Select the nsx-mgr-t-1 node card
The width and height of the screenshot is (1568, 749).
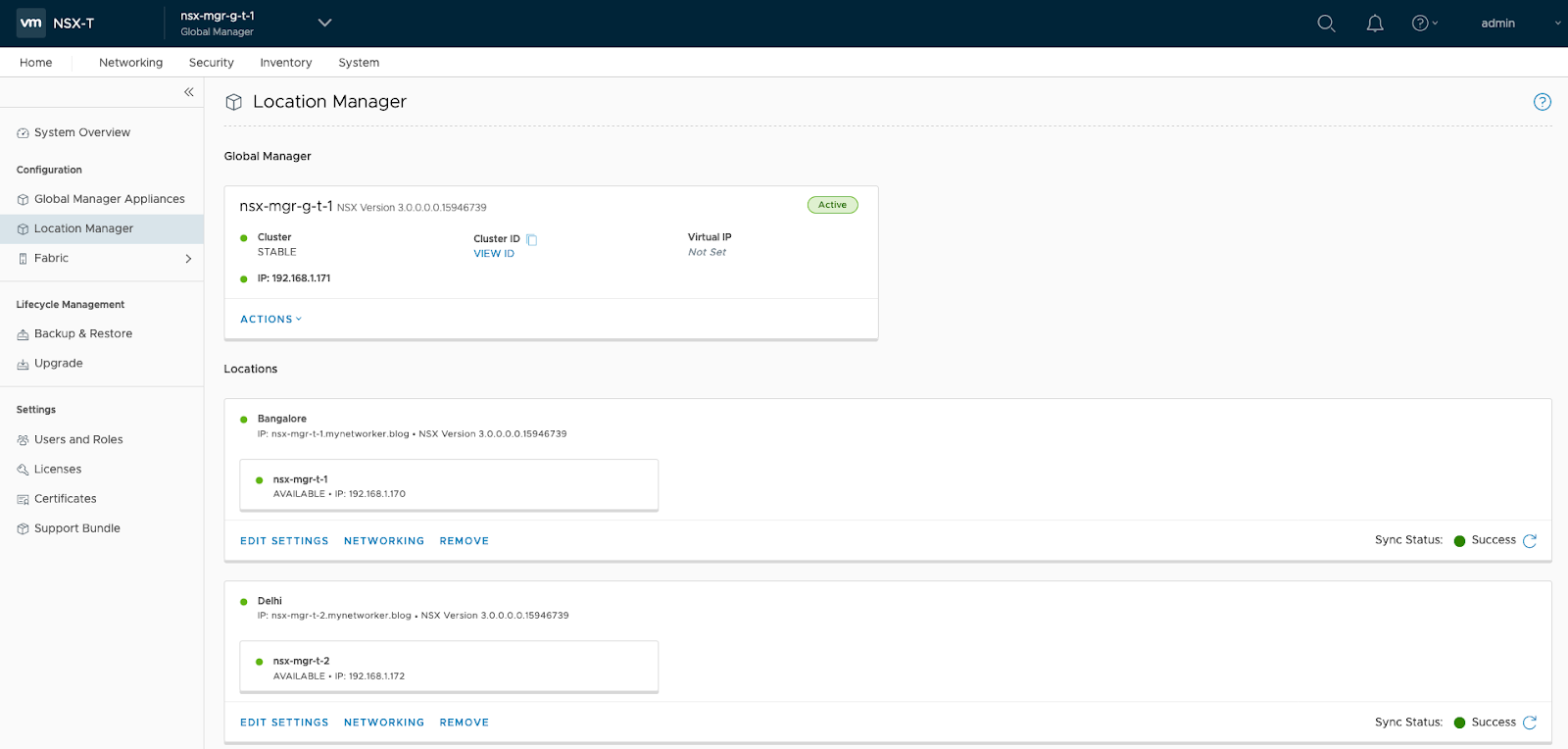pyautogui.click(x=448, y=485)
